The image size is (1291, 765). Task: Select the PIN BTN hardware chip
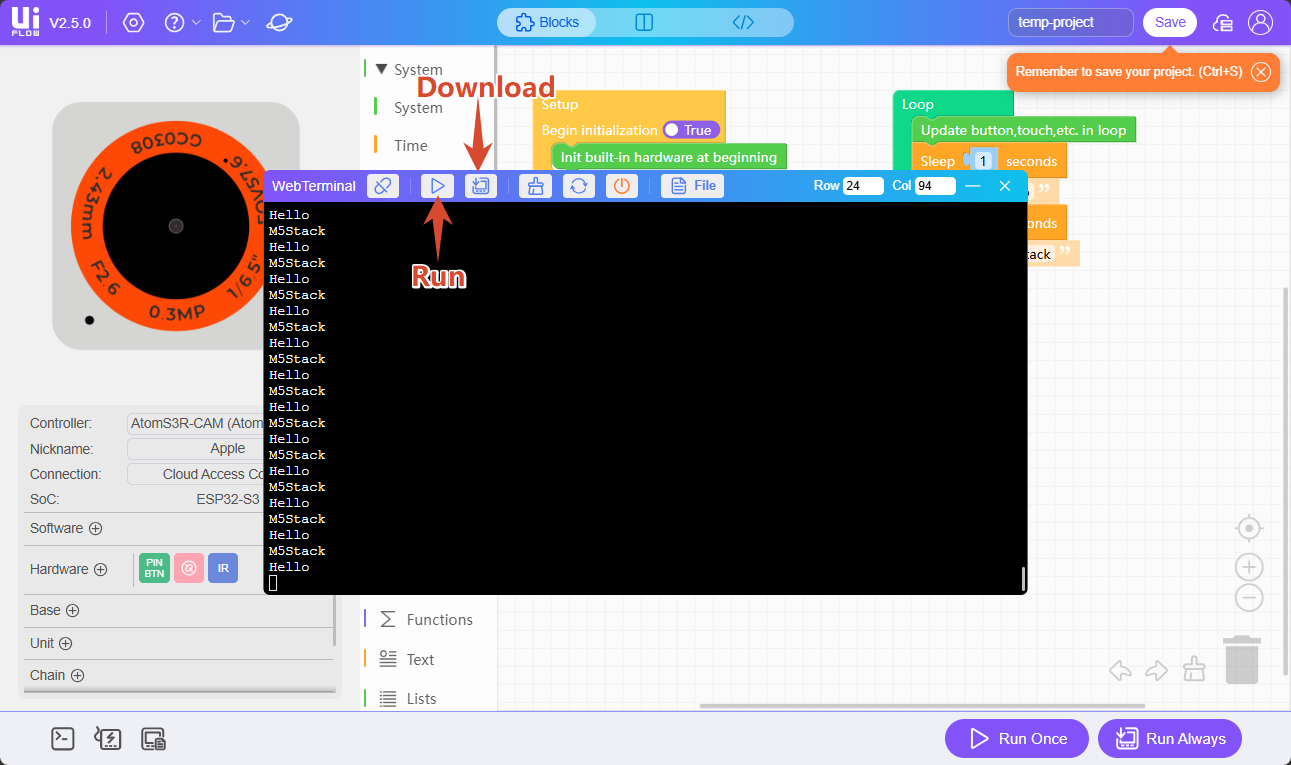point(154,568)
